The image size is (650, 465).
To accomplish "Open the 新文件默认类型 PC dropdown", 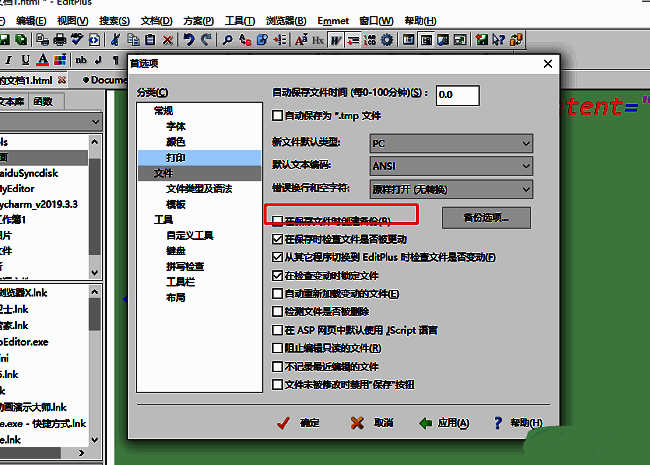I will coord(451,143).
